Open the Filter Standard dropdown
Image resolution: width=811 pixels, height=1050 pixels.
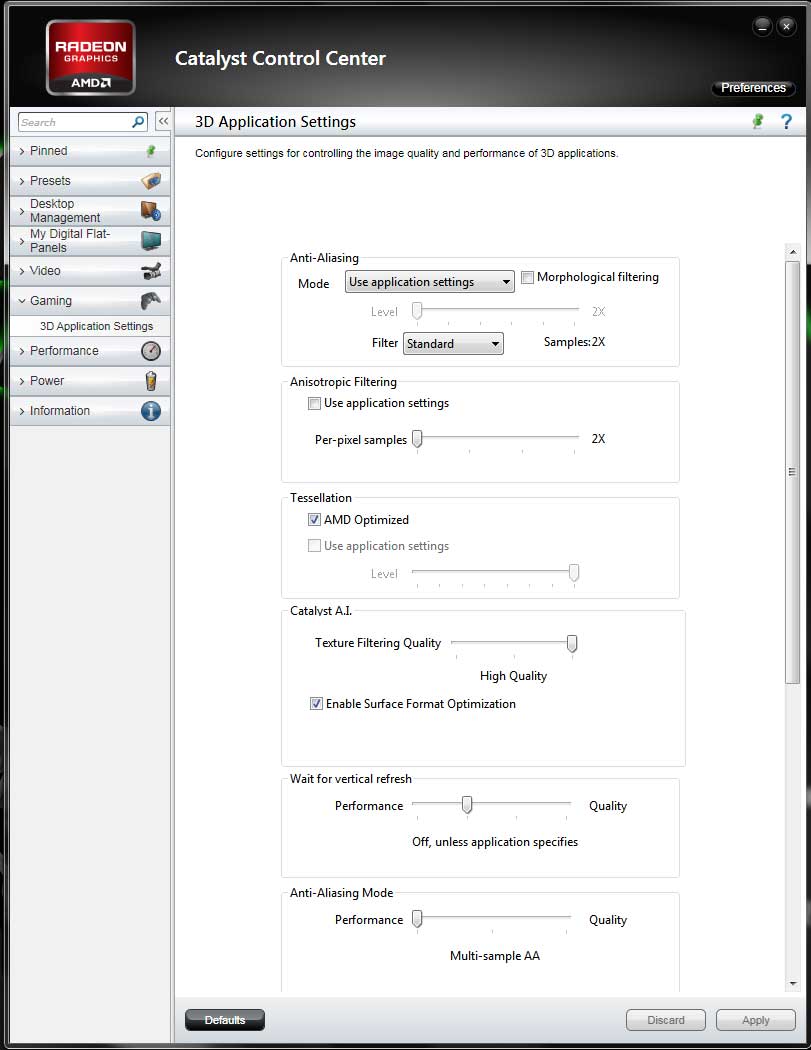[453, 344]
